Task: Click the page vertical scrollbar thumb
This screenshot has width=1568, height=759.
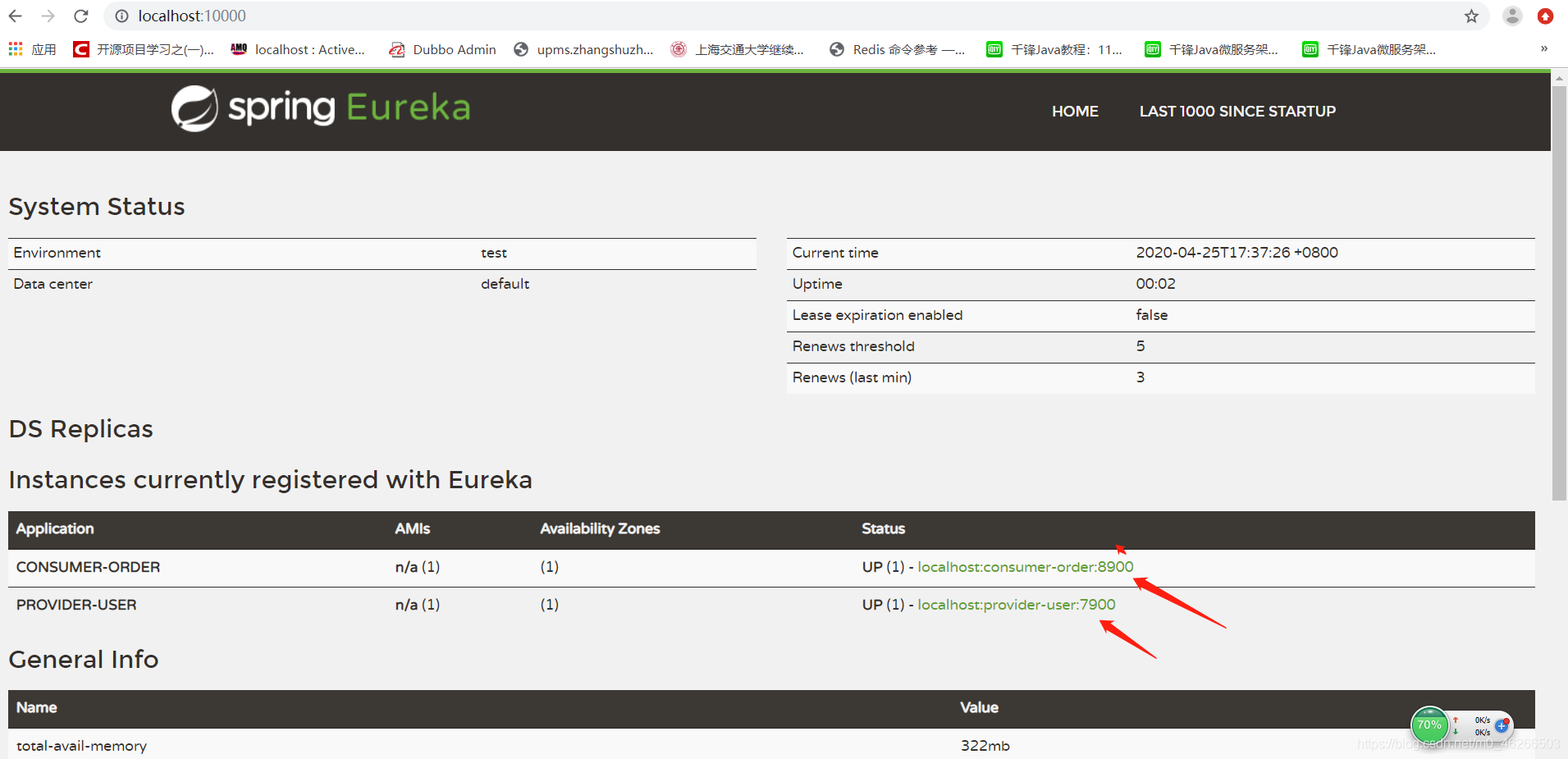Action: (1559, 293)
